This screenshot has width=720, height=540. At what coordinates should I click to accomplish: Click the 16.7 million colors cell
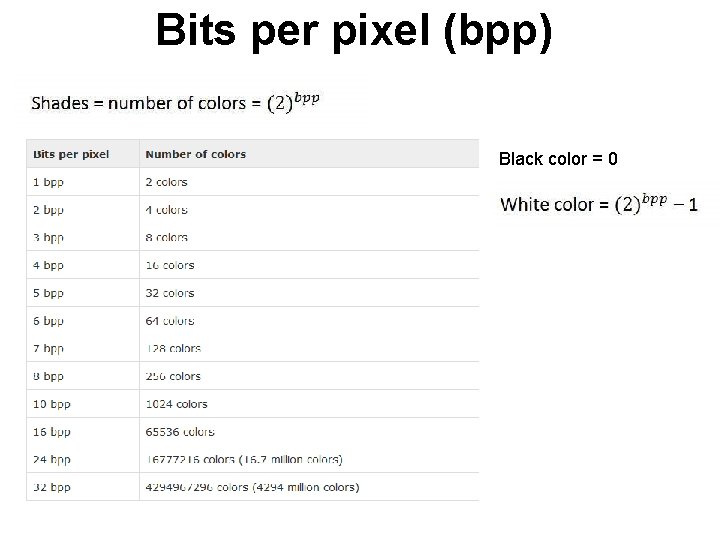click(x=243, y=459)
